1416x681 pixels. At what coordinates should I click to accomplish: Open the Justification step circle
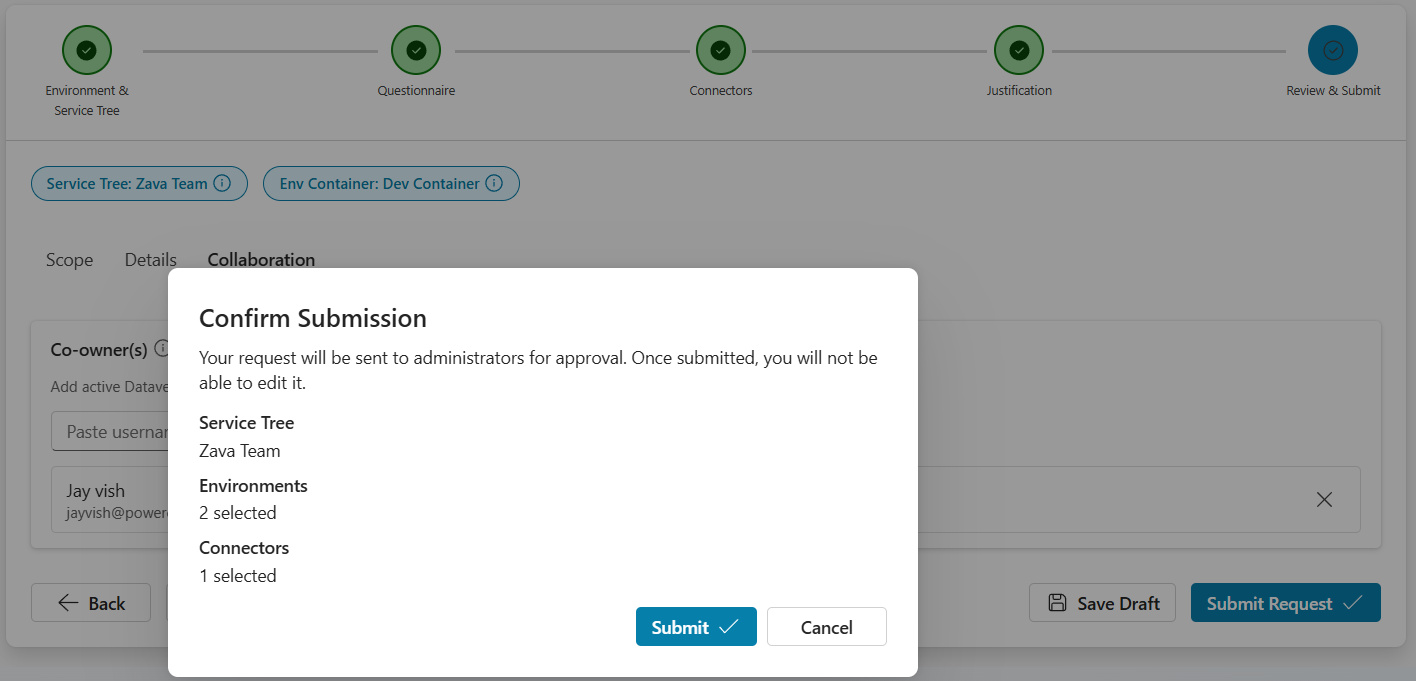click(x=1019, y=50)
